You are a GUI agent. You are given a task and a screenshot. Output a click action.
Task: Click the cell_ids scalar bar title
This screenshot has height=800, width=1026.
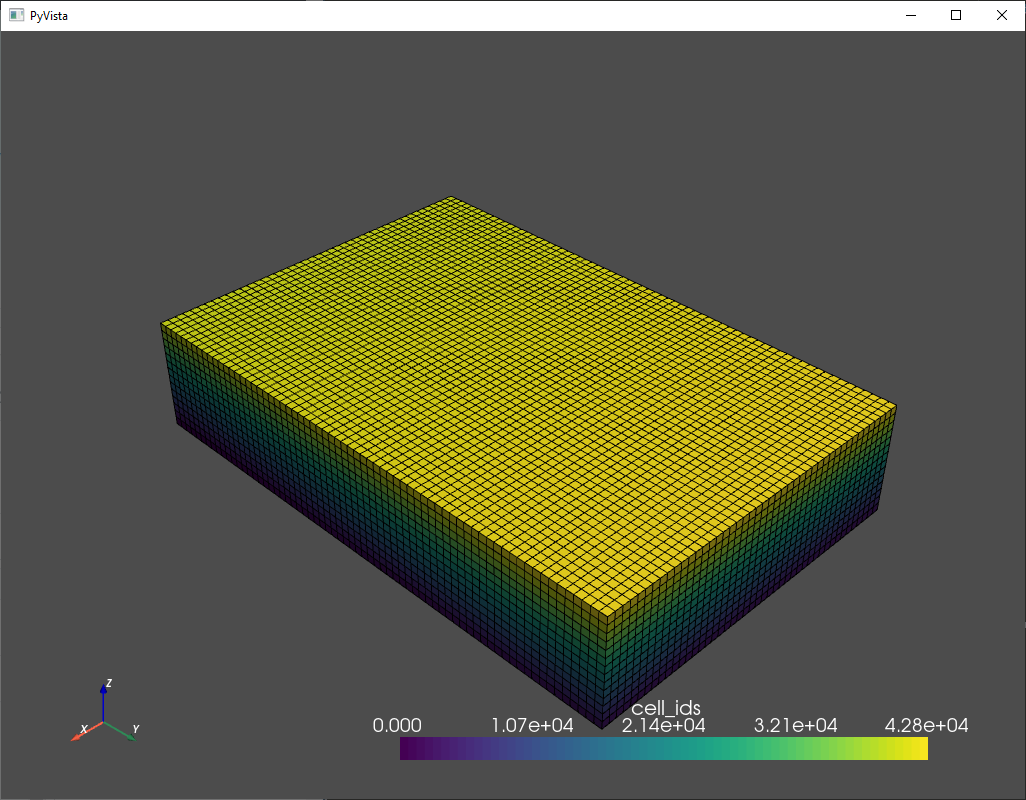point(665,708)
